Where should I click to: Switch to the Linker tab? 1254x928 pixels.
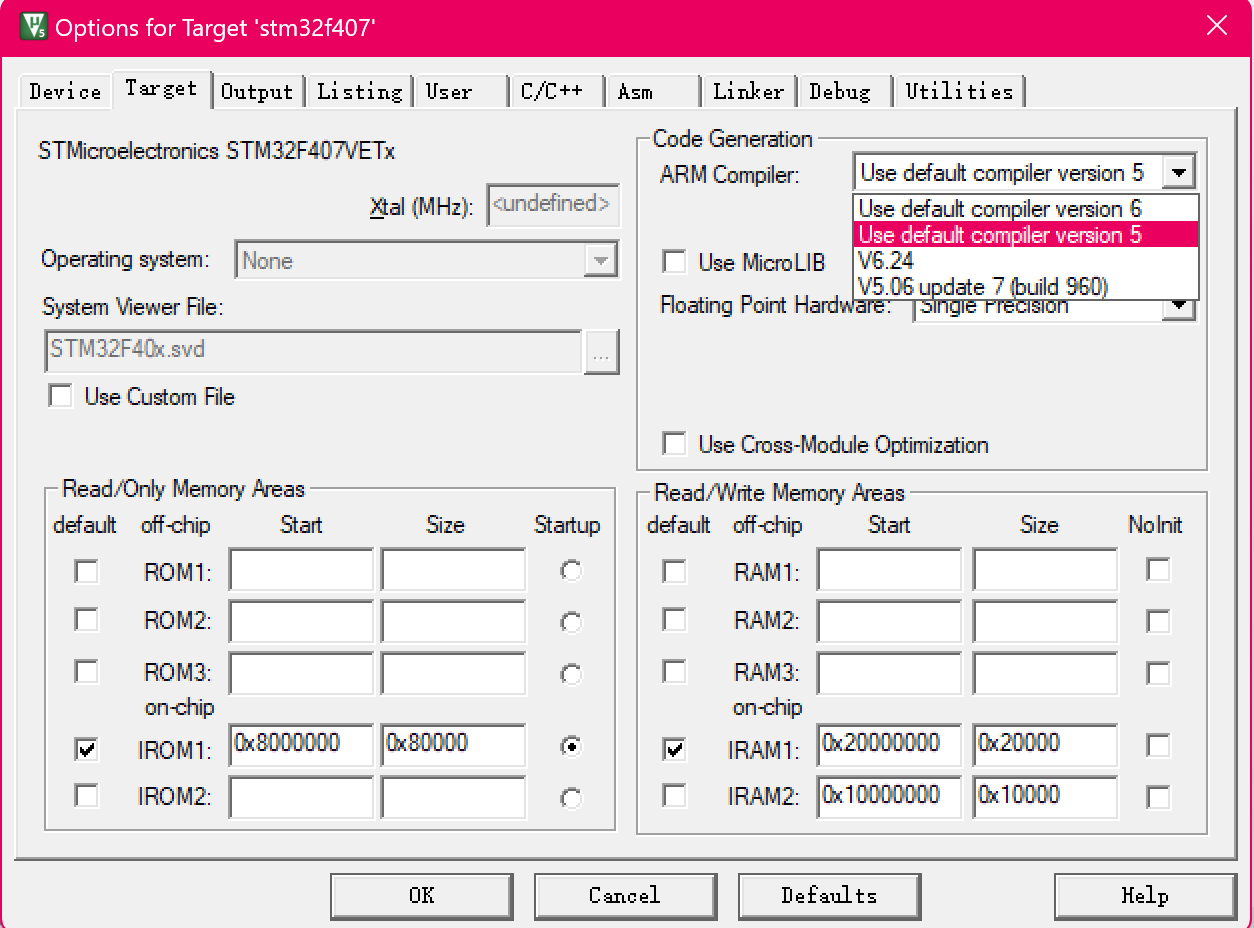[748, 91]
